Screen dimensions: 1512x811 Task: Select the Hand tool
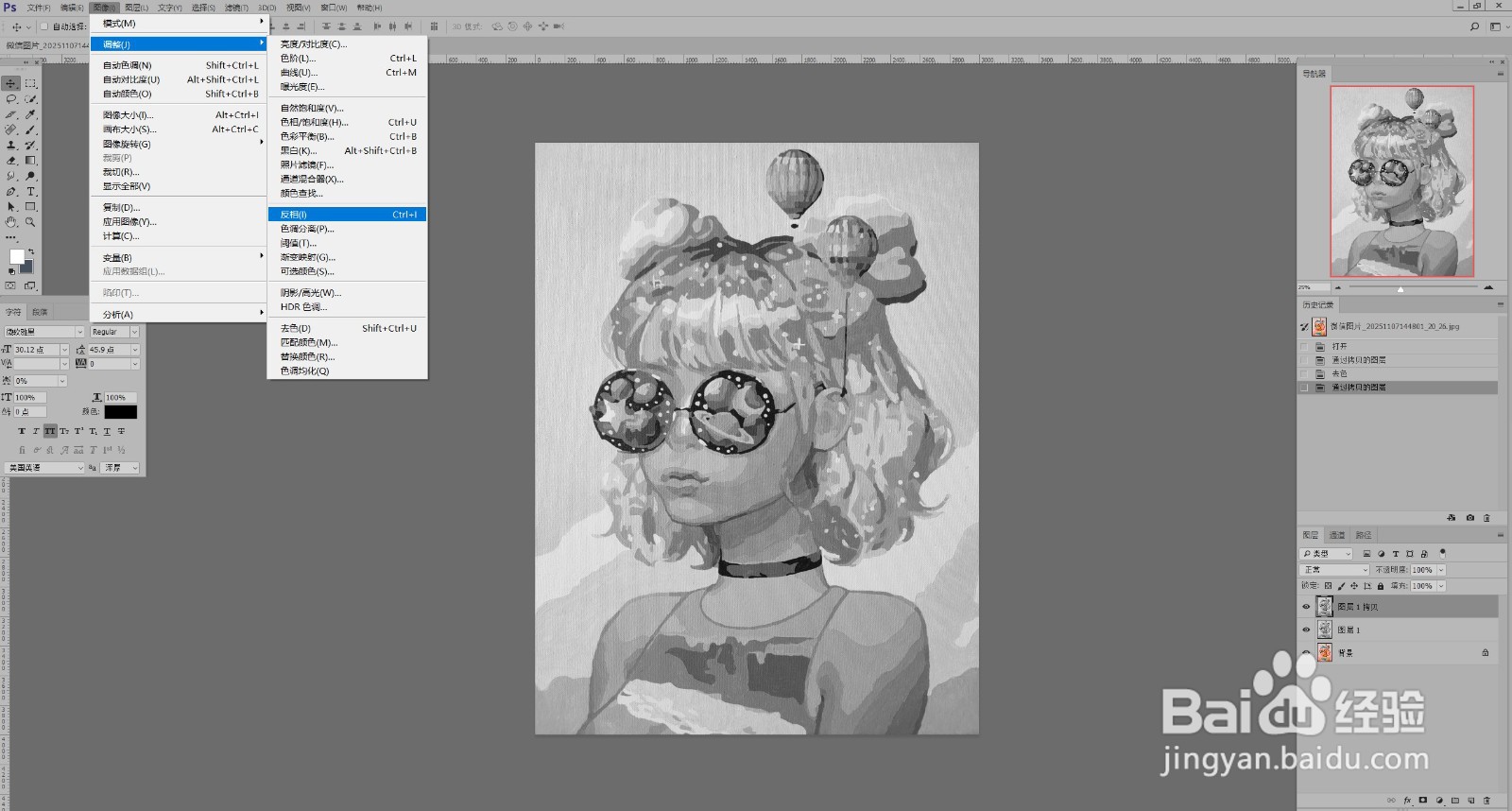[11, 221]
